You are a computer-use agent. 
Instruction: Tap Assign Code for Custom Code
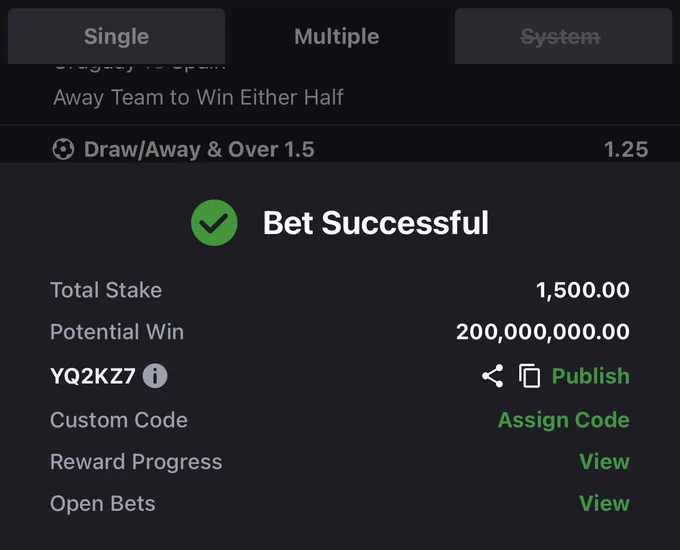564,420
